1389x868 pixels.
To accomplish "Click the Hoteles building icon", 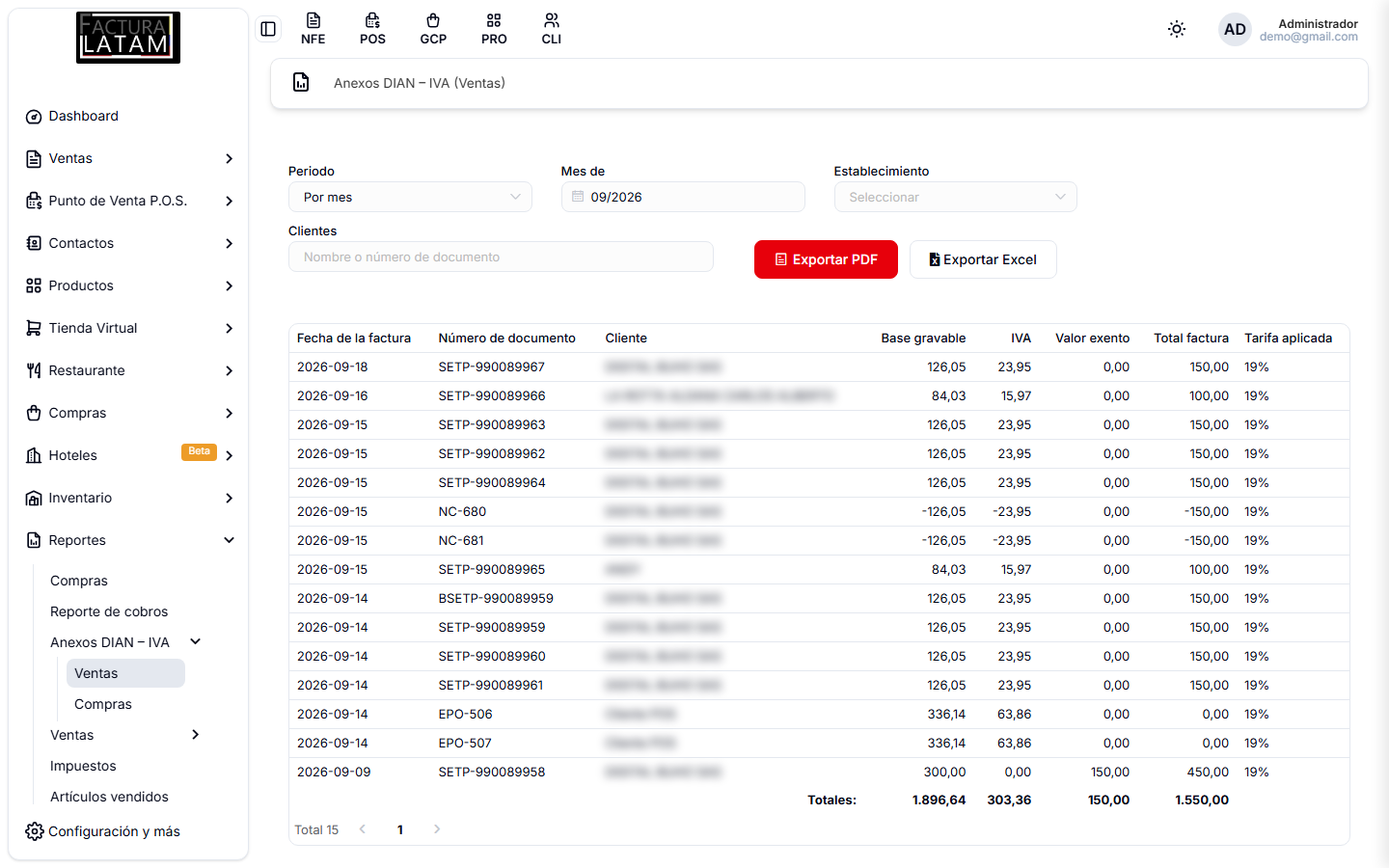I will pyautogui.click(x=34, y=456).
